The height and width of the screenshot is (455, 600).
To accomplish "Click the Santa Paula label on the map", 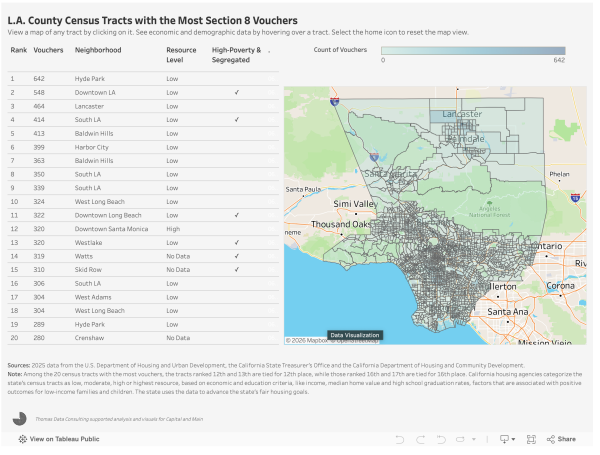I will pyautogui.click(x=303, y=189).
